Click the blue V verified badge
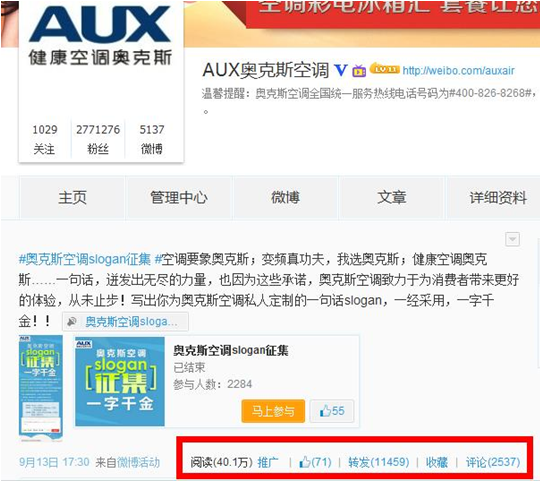The height and width of the screenshot is (485, 540). tap(341, 71)
